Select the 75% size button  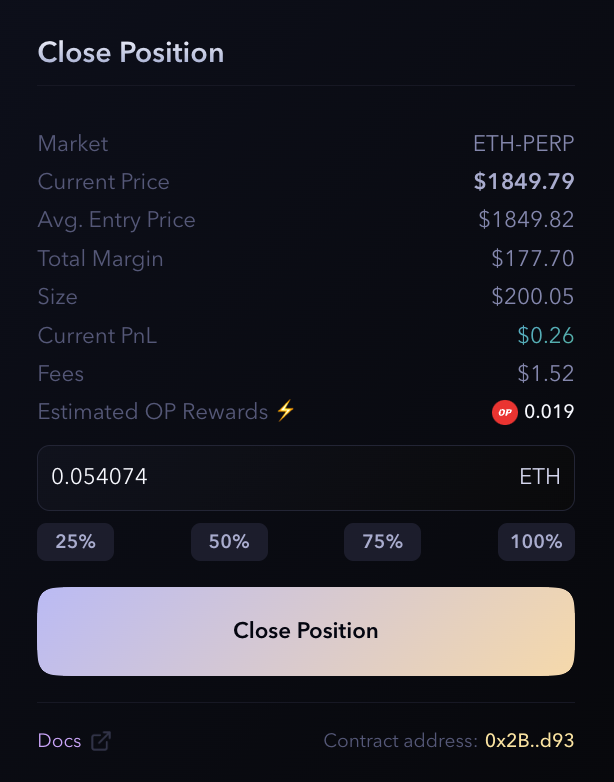382,542
